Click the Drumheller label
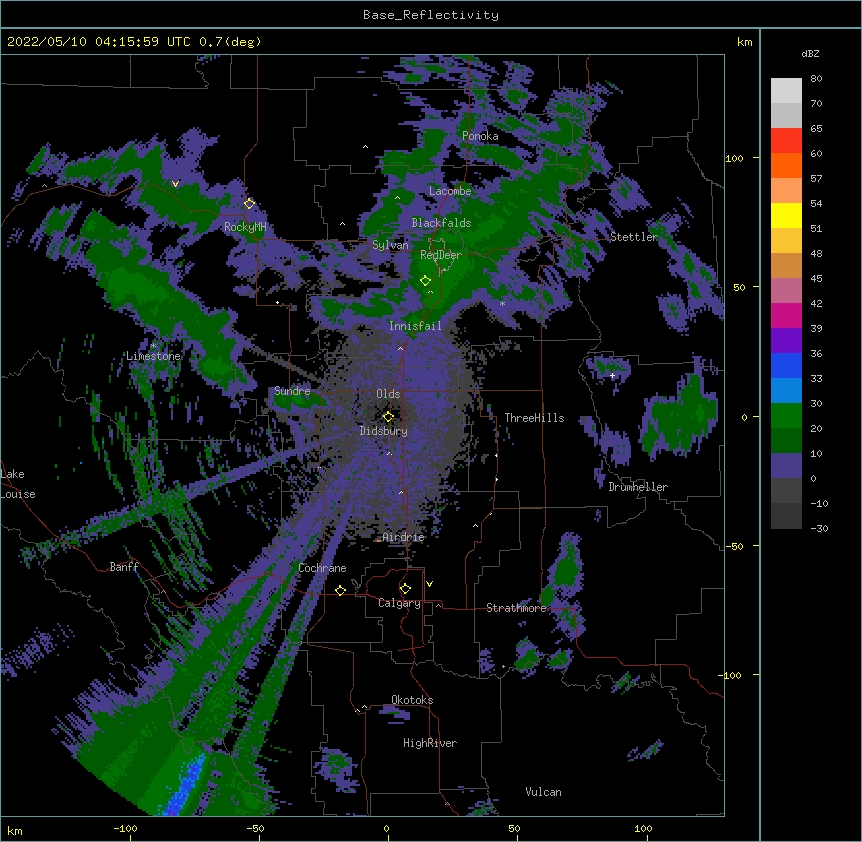Image resolution: width=862 pixels, height=842 pixels. point(638,487)
